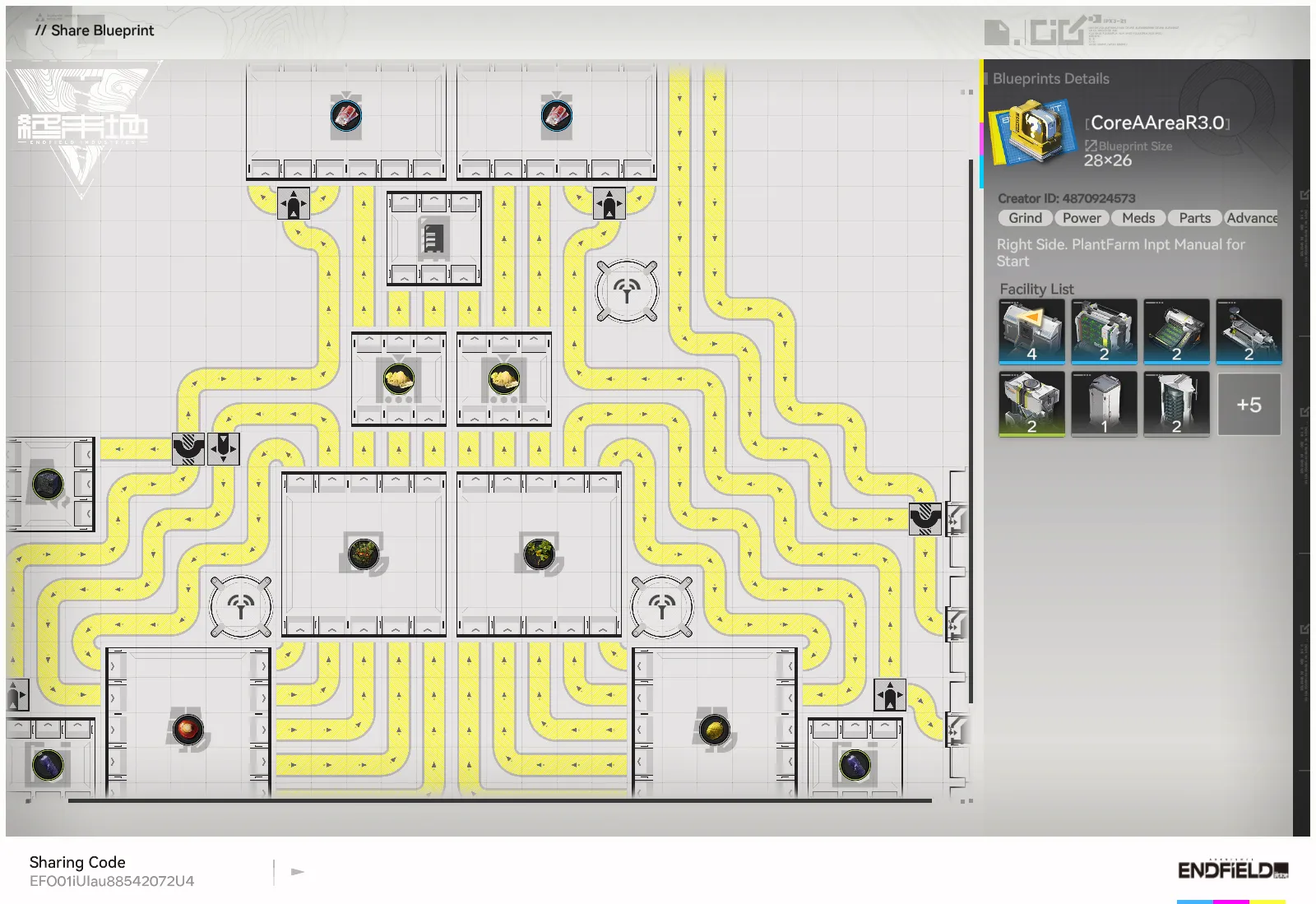Expand the +5 more facilities tile
This screenshot has height=904, width=1316.
pos(1249,404)
